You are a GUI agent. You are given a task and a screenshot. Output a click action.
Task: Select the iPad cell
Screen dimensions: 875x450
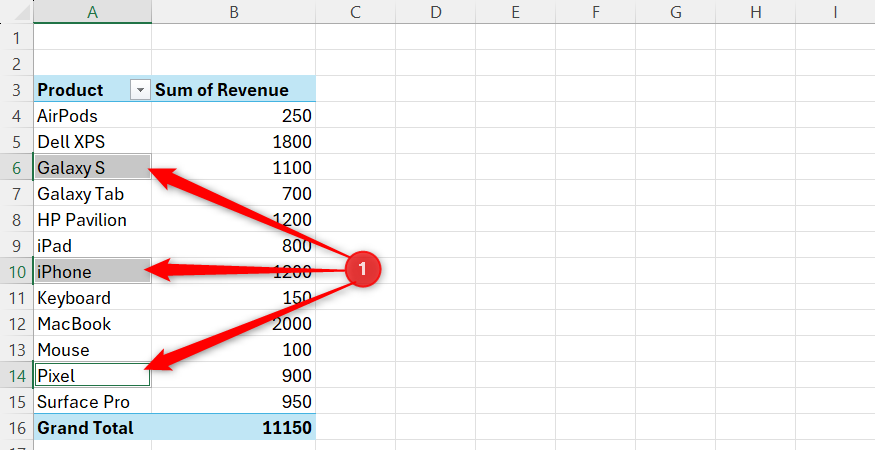93,246
